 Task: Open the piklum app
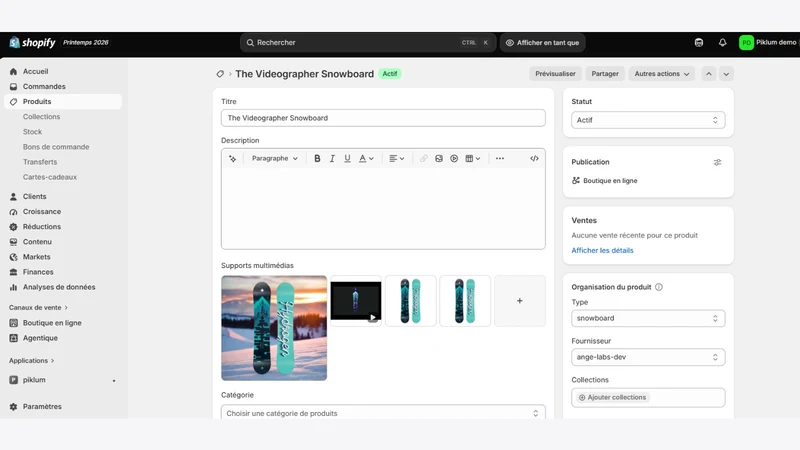point(34,380)
